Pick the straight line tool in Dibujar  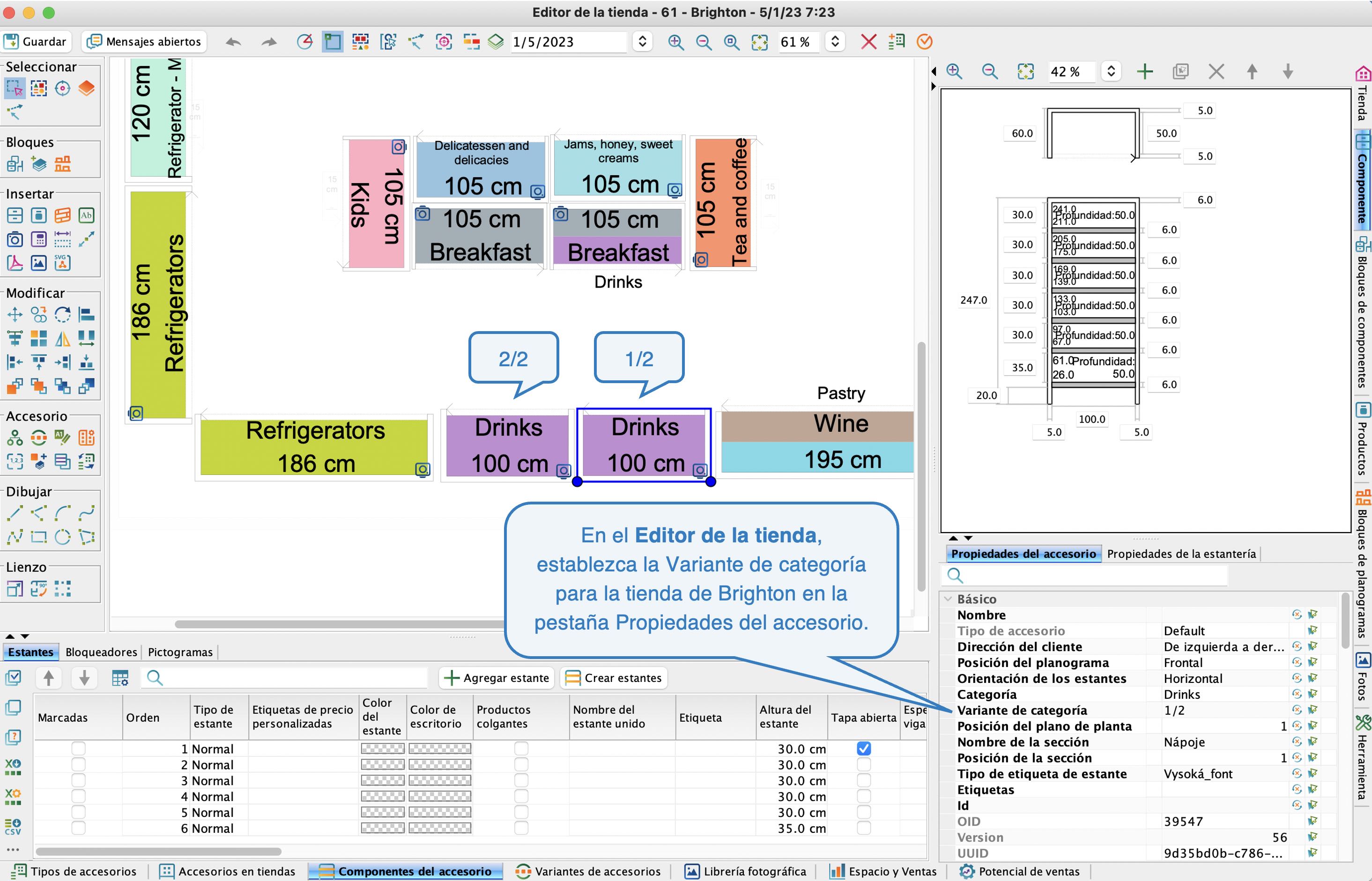15,512
